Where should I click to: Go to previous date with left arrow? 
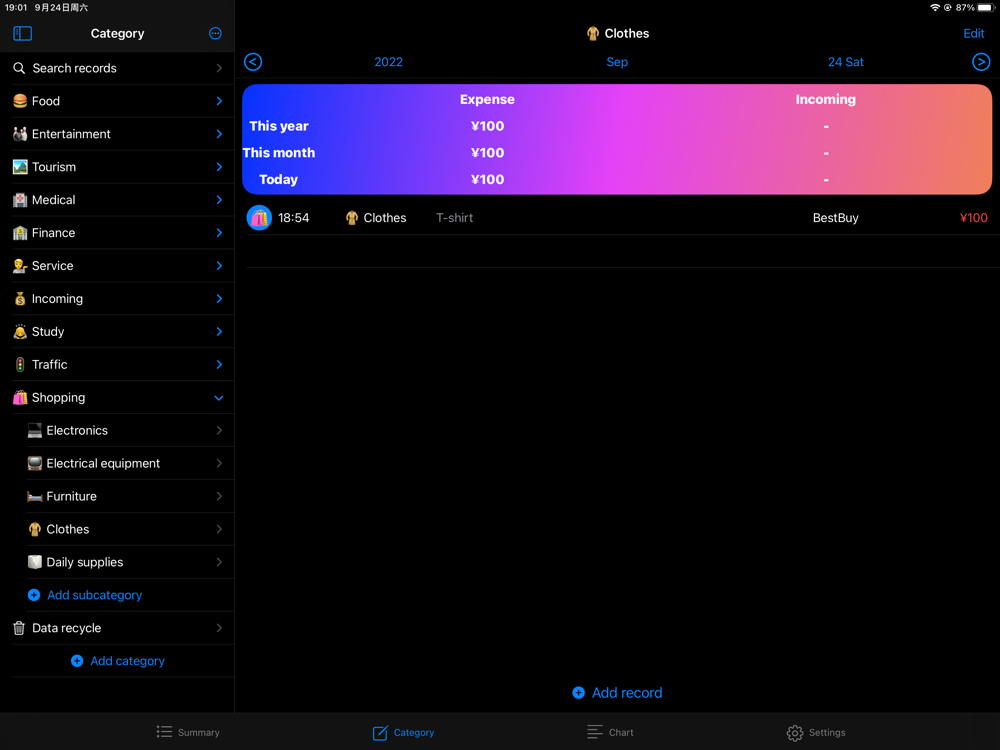click(x=253, y=62)
